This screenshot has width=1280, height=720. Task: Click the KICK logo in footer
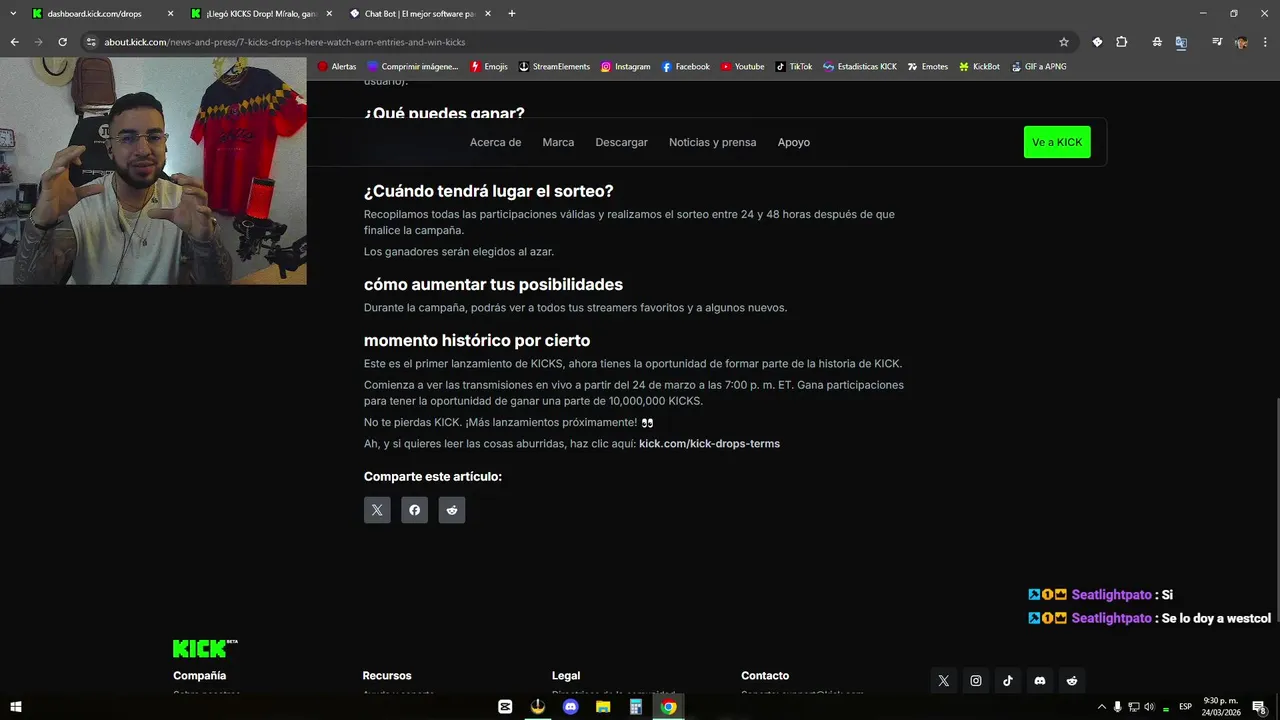205,649
